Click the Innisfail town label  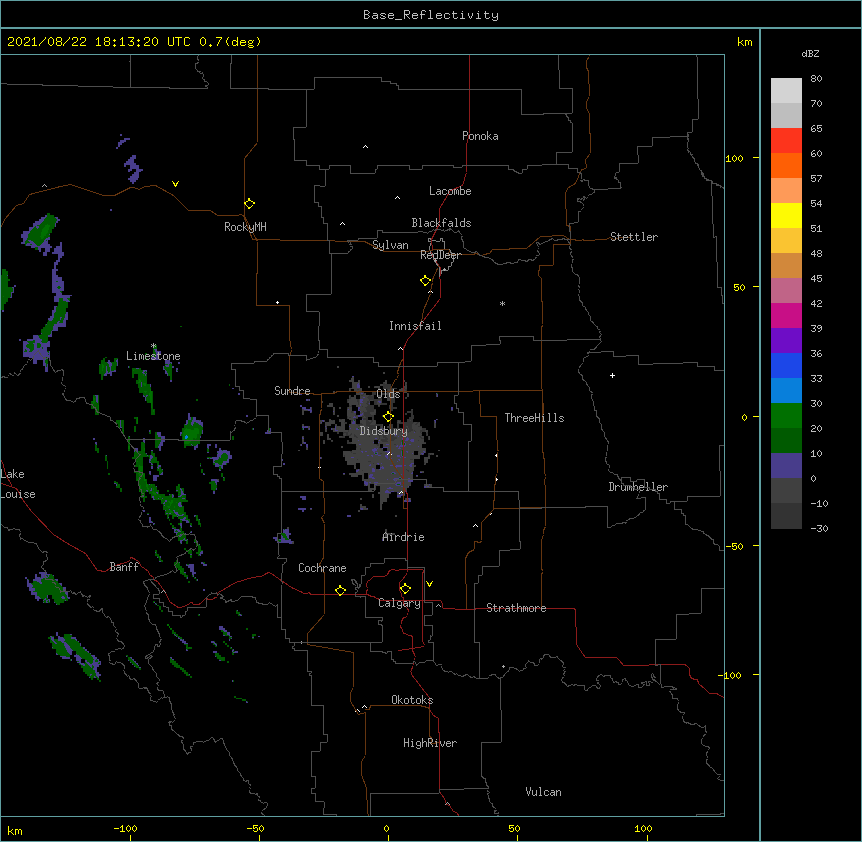(x=415, y=326)
